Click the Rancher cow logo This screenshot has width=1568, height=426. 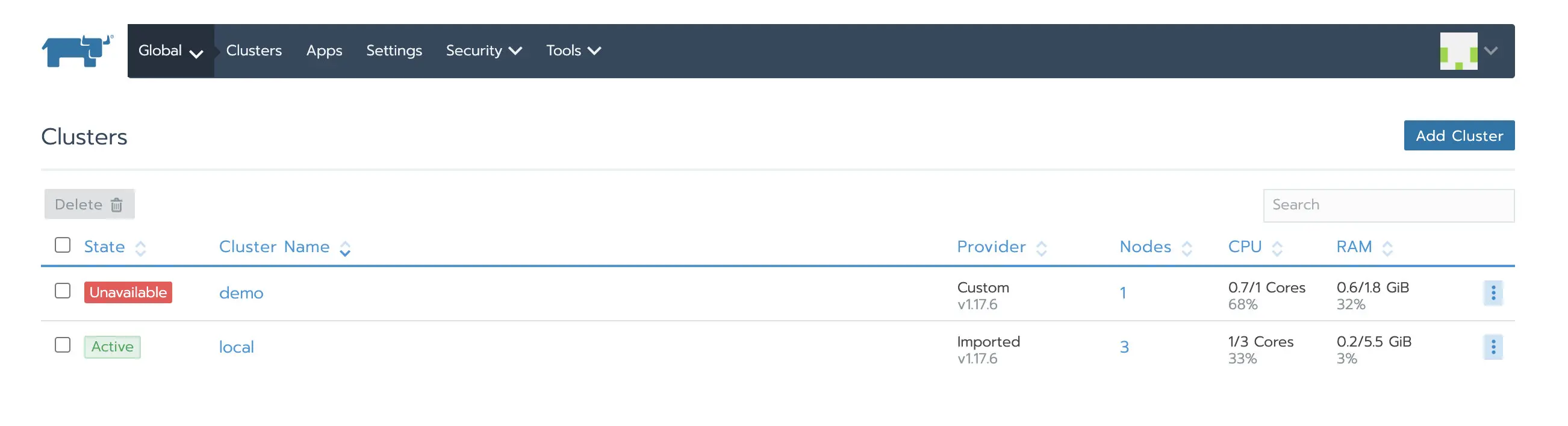tap(76, 51)
